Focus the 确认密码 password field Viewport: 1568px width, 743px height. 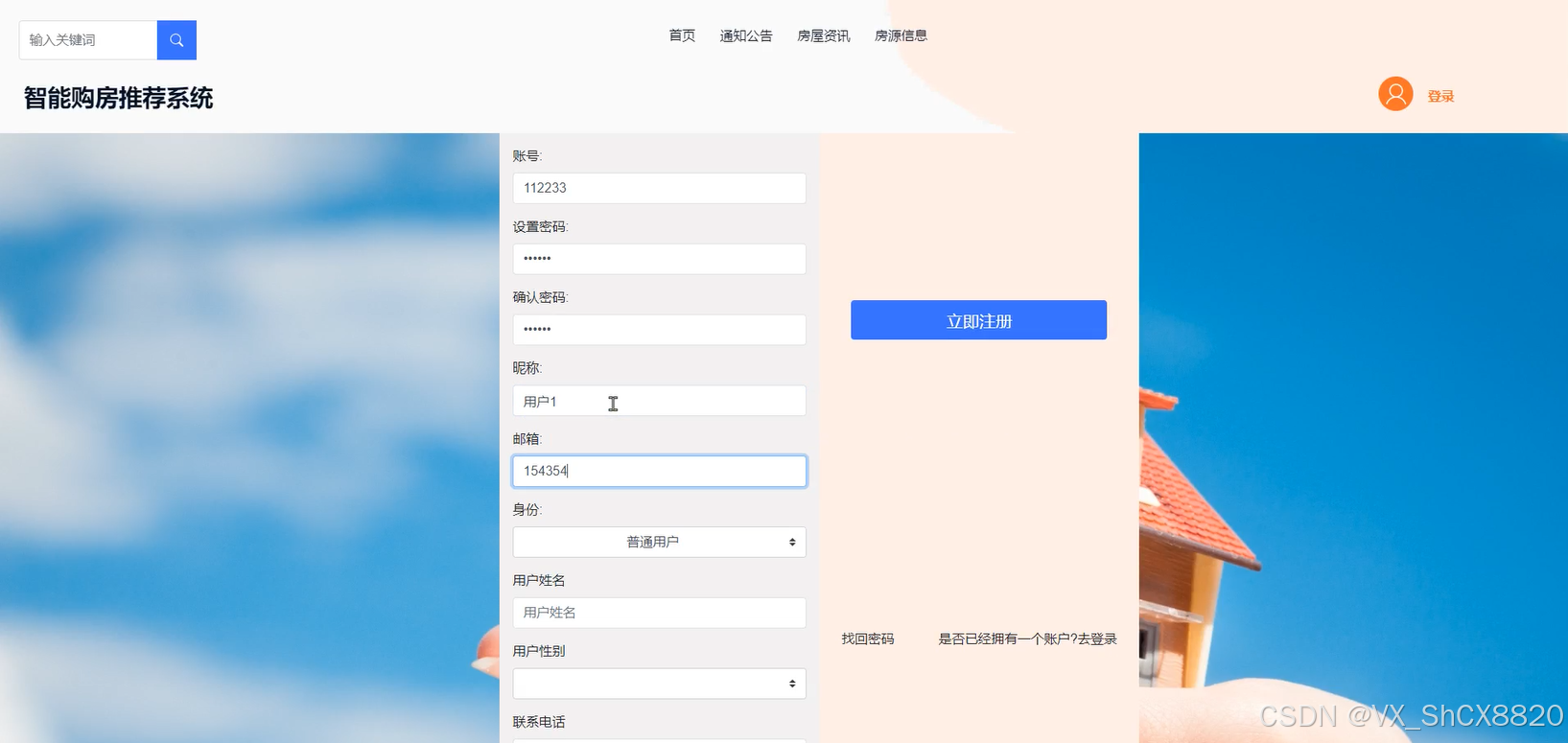click(659, 330)
